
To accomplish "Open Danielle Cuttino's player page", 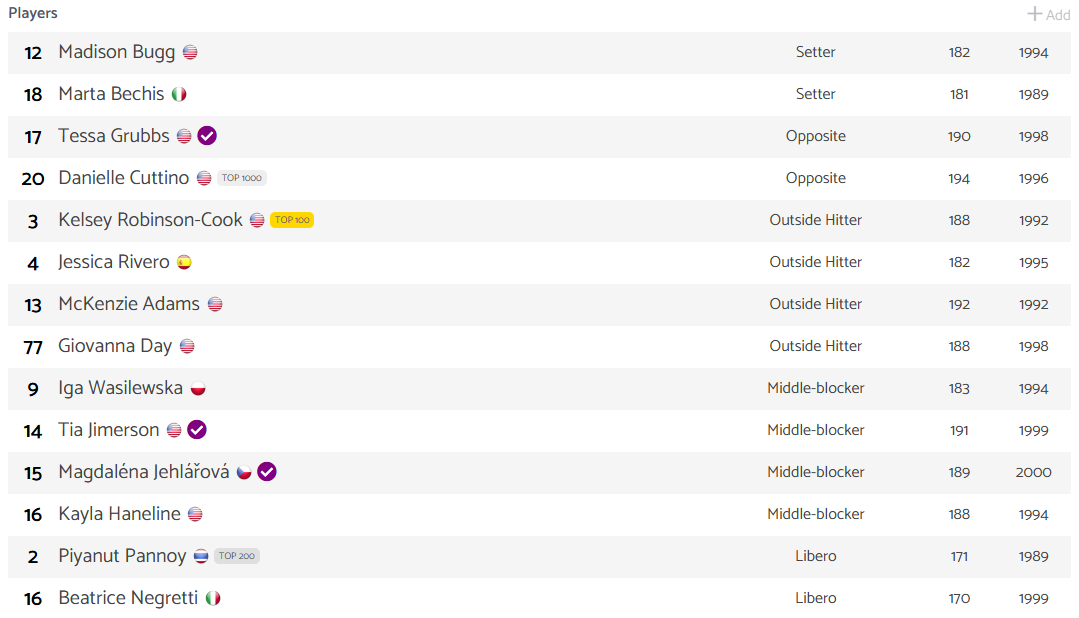I will (x=123, y=178).
